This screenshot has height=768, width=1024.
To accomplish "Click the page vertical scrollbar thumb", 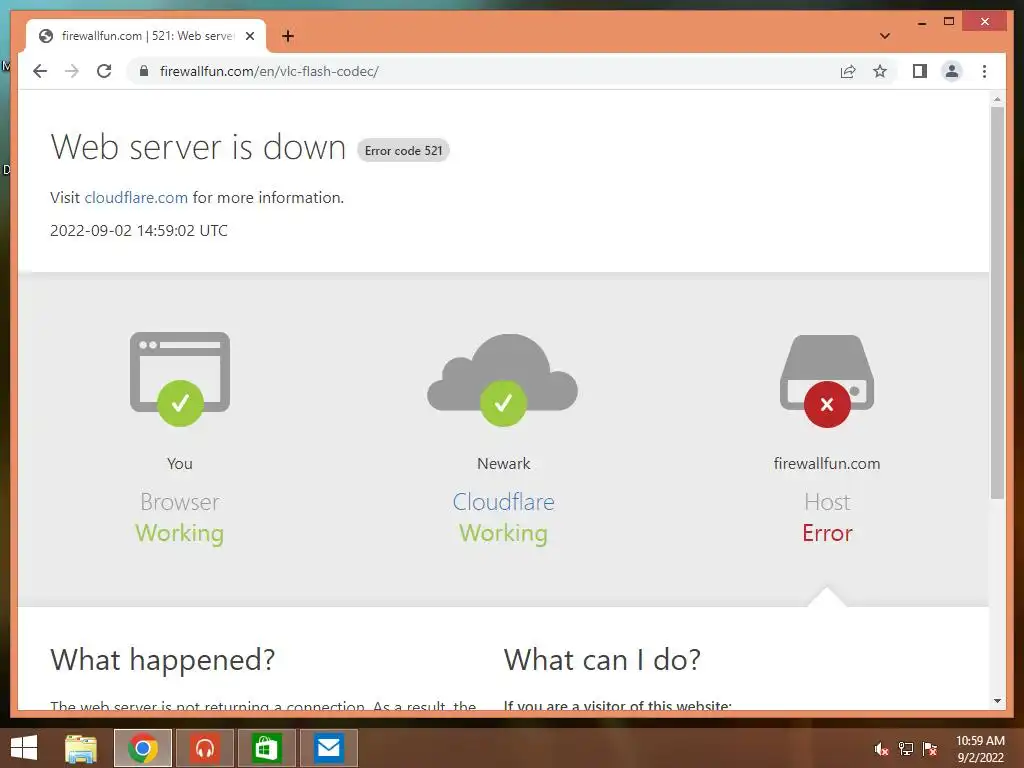I will 997,302.
